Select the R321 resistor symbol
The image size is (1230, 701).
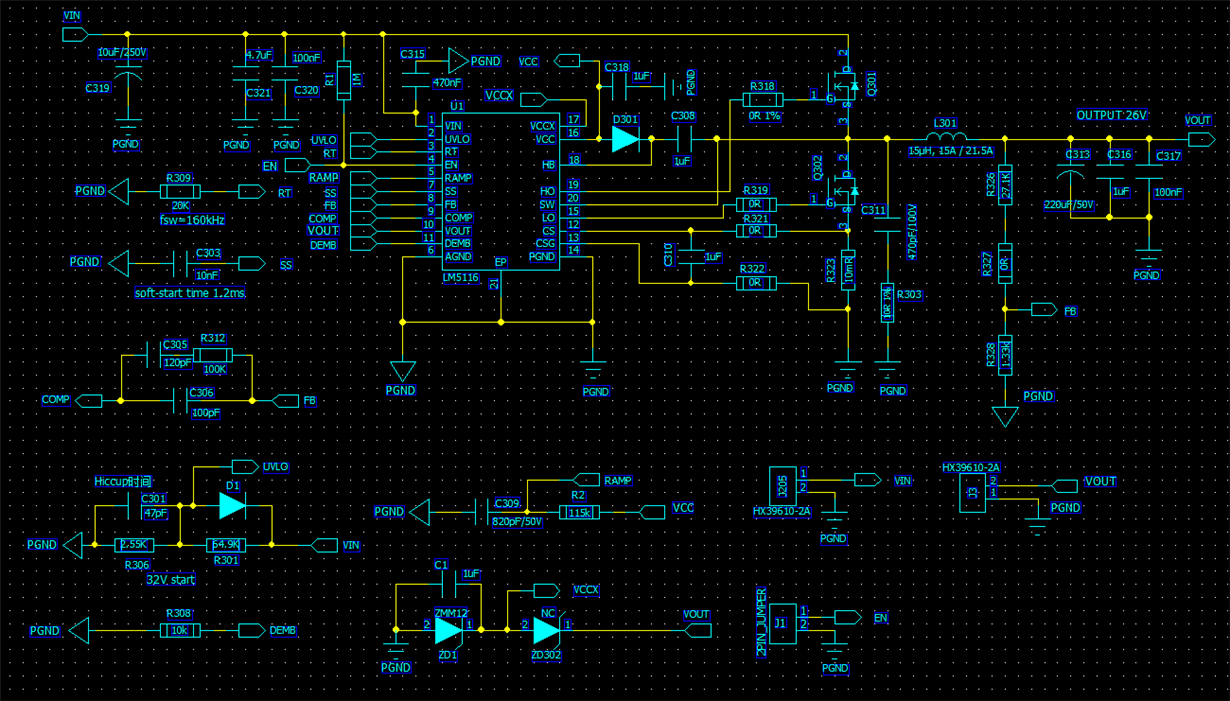click(755, 231)
